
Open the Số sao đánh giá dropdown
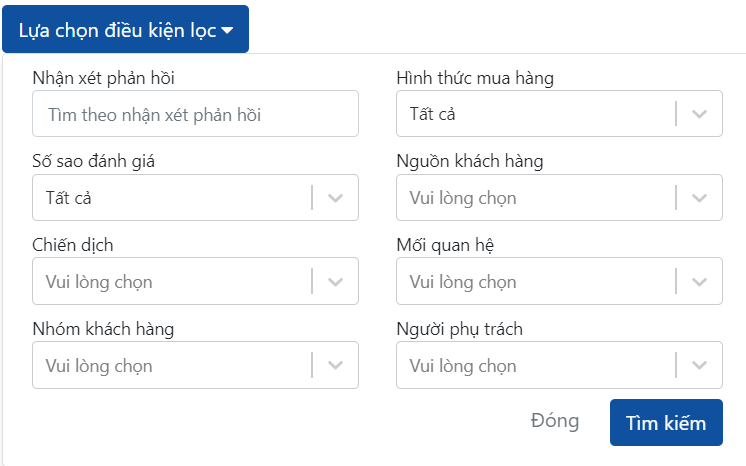[x=171, y=198]
